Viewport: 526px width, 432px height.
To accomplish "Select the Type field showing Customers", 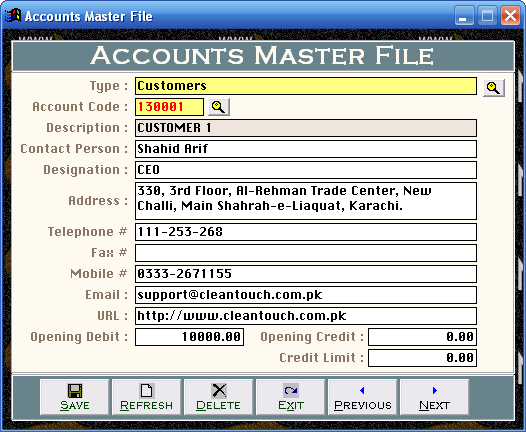I will pyautogui.click(x=306, y=86).
